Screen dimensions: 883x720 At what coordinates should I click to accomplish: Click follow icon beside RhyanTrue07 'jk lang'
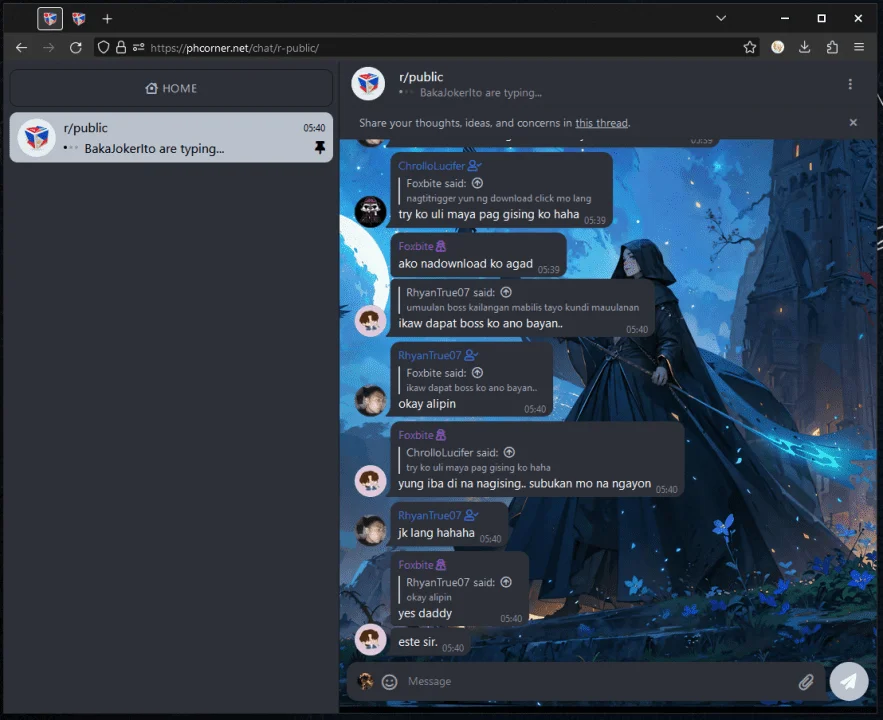pyautogui.click(x=471, y=515)
